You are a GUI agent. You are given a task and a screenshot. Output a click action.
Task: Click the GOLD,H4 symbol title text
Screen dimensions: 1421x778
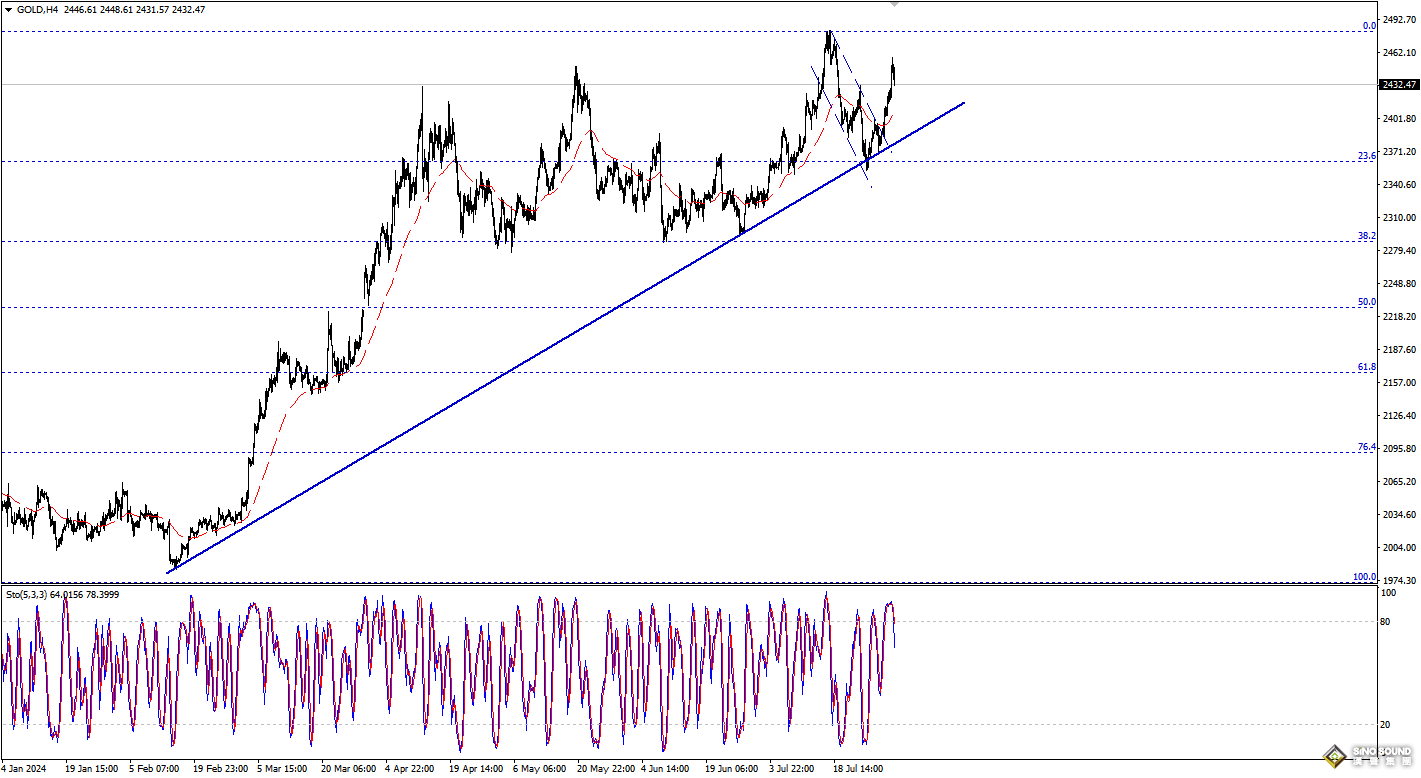(37, 9)
